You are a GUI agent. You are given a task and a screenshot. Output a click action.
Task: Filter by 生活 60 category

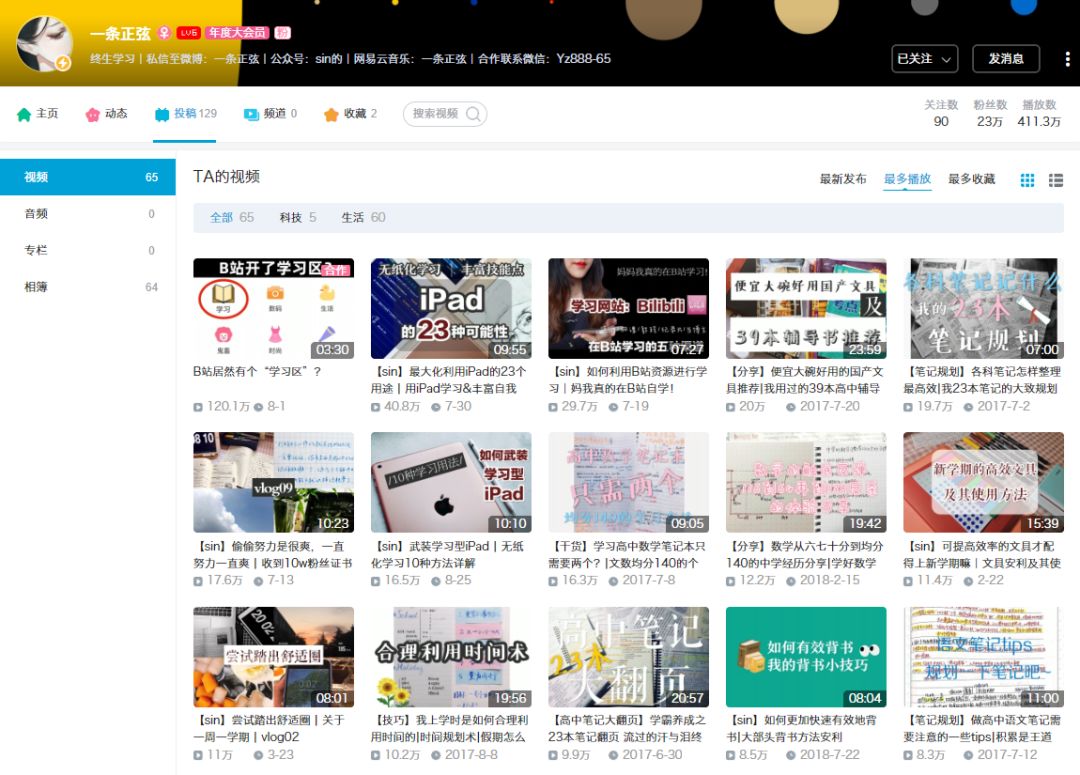point(363,218)
